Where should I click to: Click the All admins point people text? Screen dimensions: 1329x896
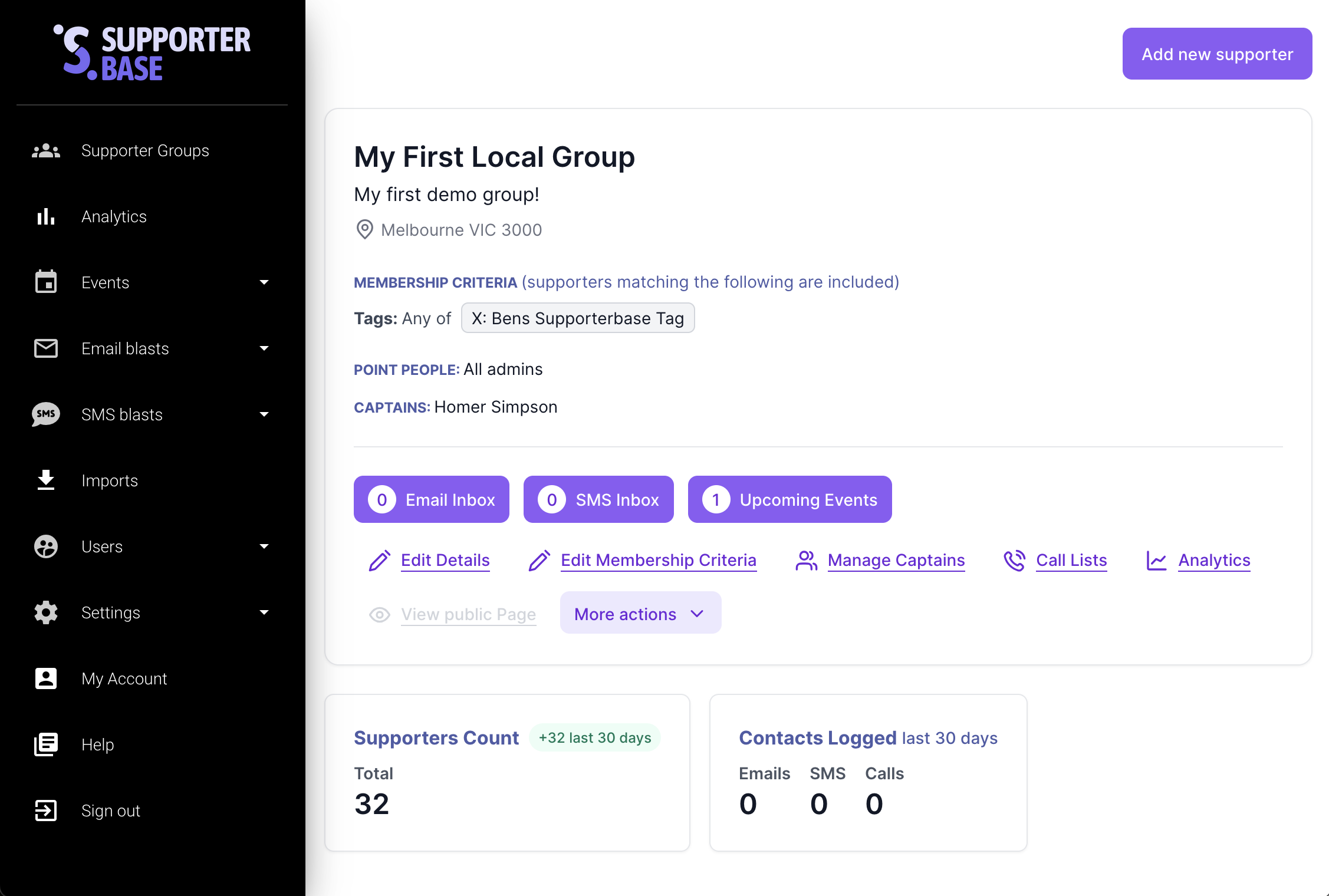(x=503, y=369)
